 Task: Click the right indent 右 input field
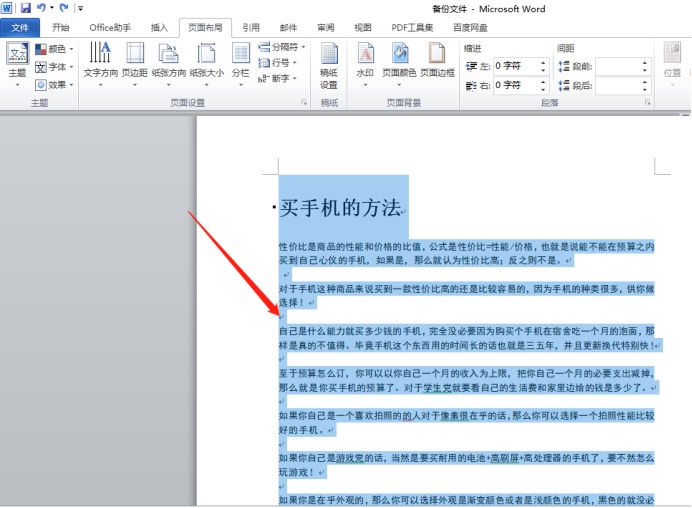pyautogui.click(x=515, y=85)
